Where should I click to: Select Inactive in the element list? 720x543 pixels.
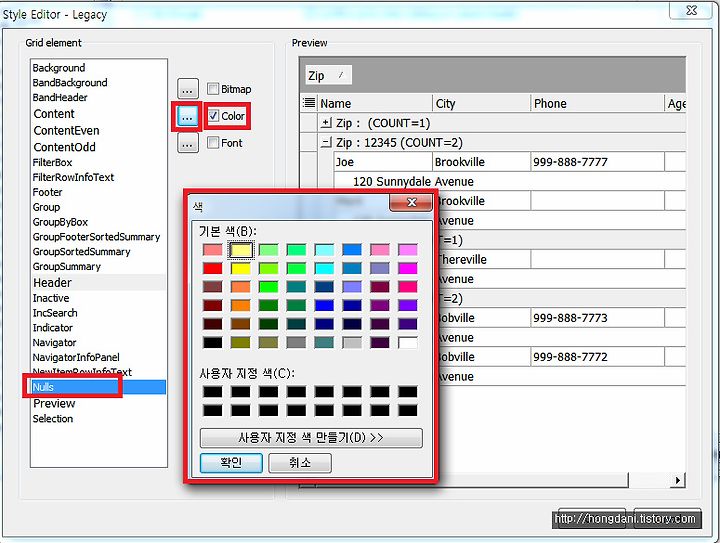[x=98, y=298]
